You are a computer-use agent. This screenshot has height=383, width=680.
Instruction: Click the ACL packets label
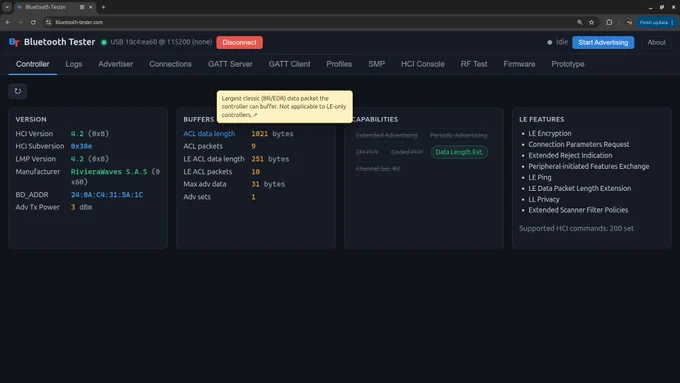[203, 146]
